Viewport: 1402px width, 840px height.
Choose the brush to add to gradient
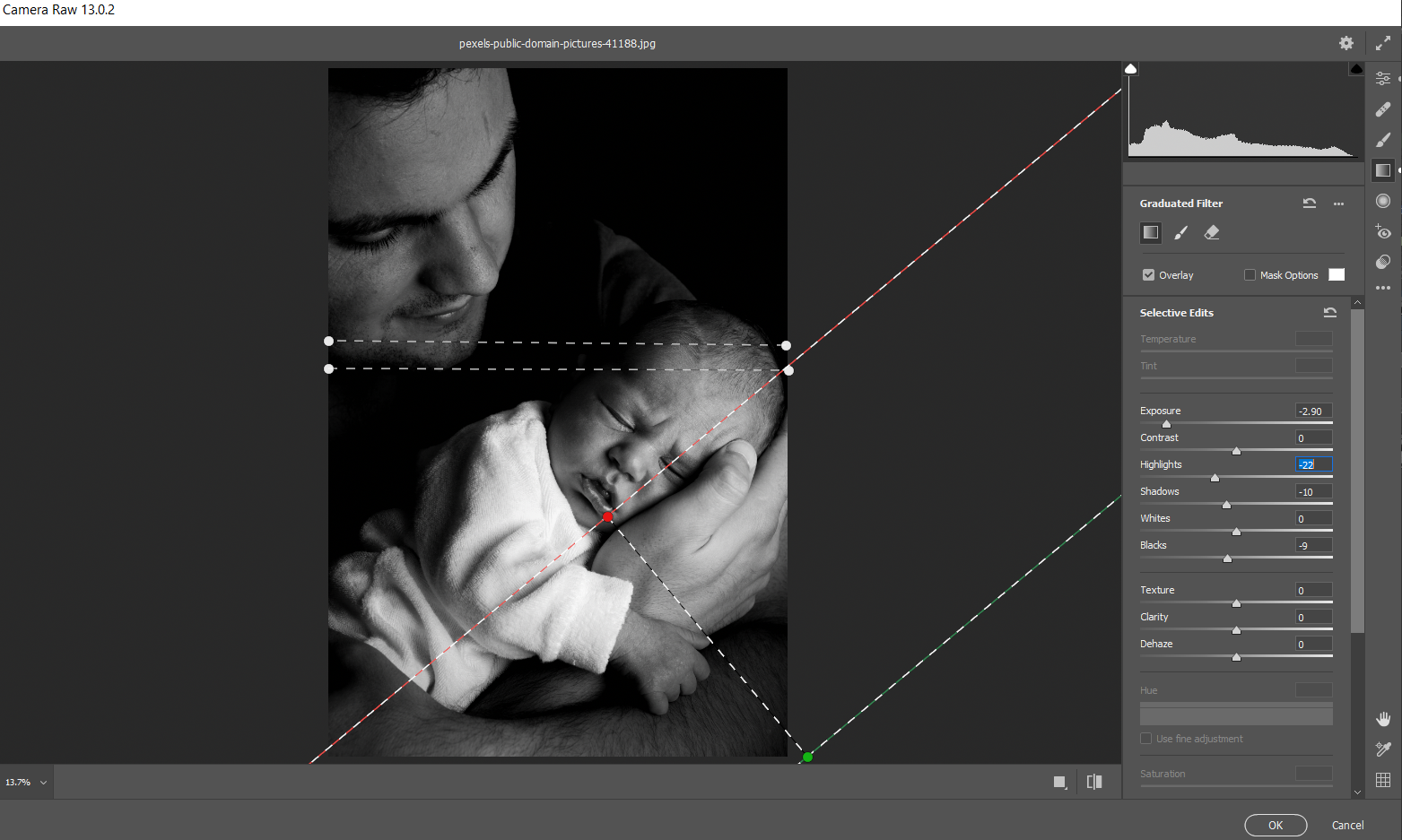(x=1181, y=233)
